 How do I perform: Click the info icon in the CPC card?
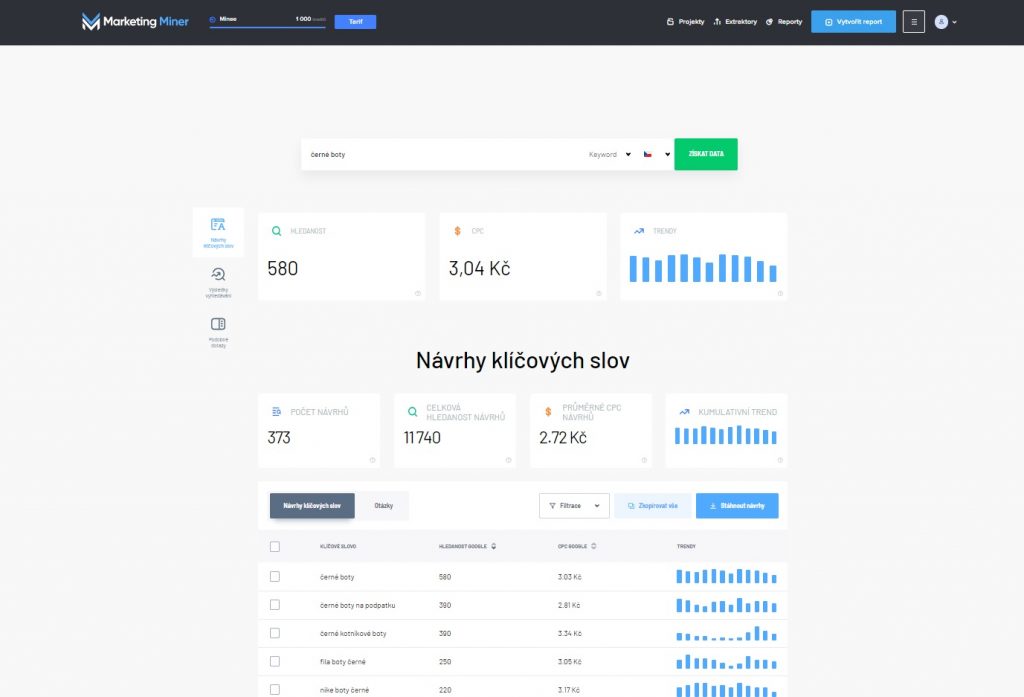coord(599,293)
